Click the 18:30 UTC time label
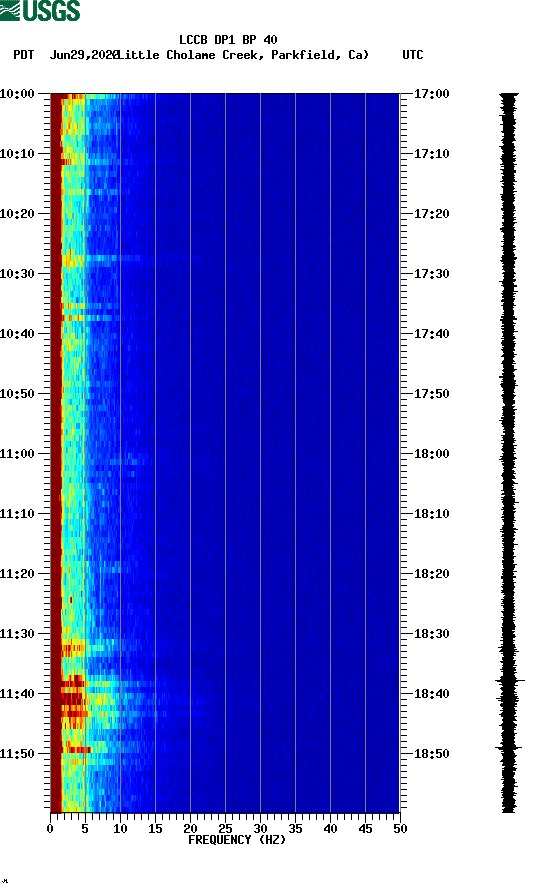552x892 pixels. click(x=431, y=634)
